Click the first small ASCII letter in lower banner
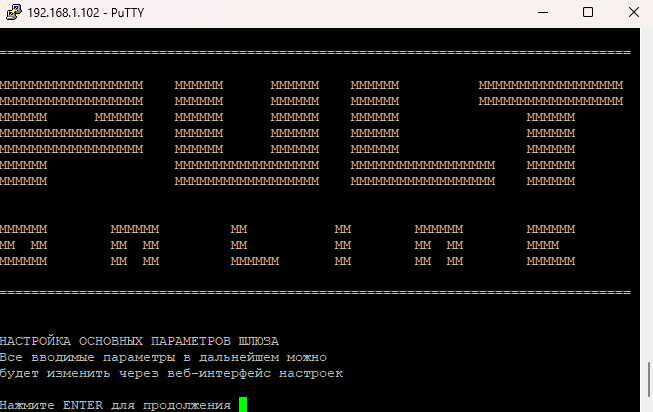The width and height of the screenshot is (653, 412). point(23,245)
